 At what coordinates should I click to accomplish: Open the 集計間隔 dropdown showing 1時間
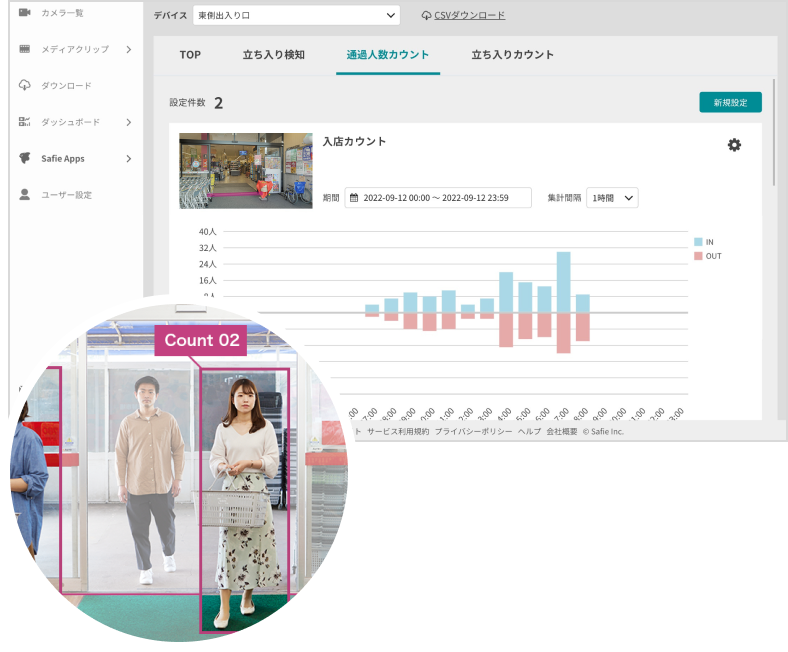coord(612,198)
